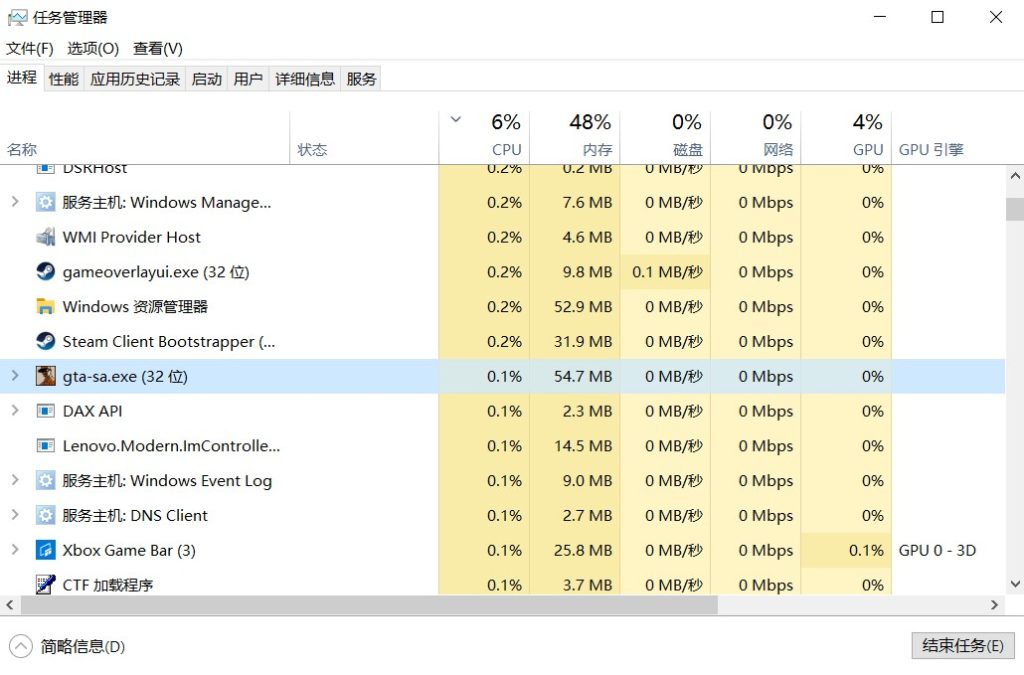Click the CTF 加载程序 icon

click(45, 584)
